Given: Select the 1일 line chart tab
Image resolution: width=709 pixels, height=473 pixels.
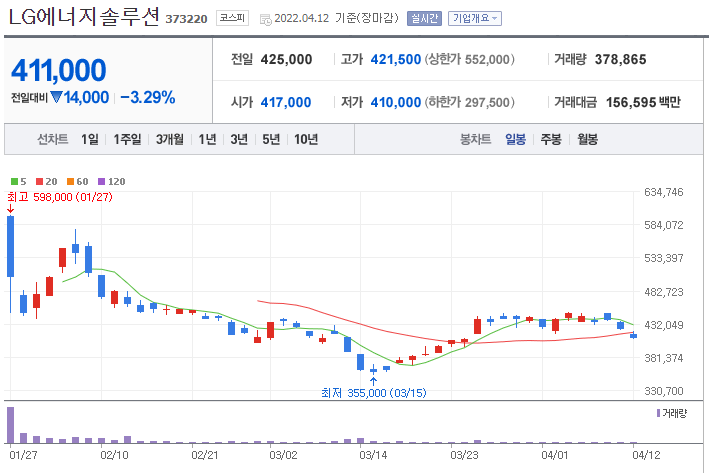Looking at the screenshot, I should pos(90,139).
